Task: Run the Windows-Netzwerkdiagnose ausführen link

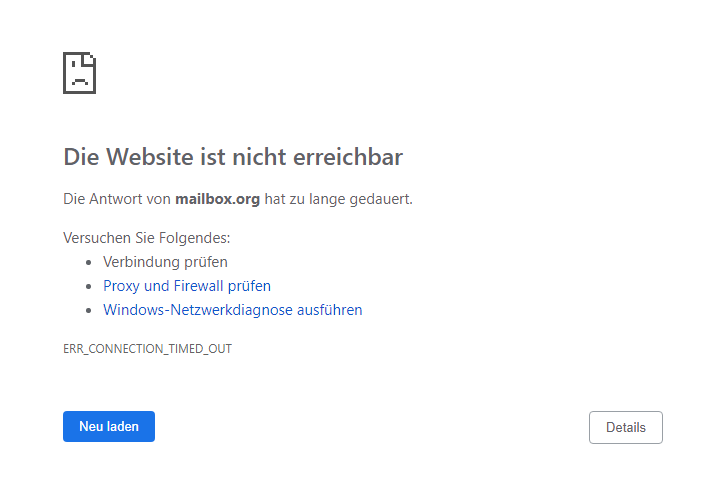Action: pos(232,310)
